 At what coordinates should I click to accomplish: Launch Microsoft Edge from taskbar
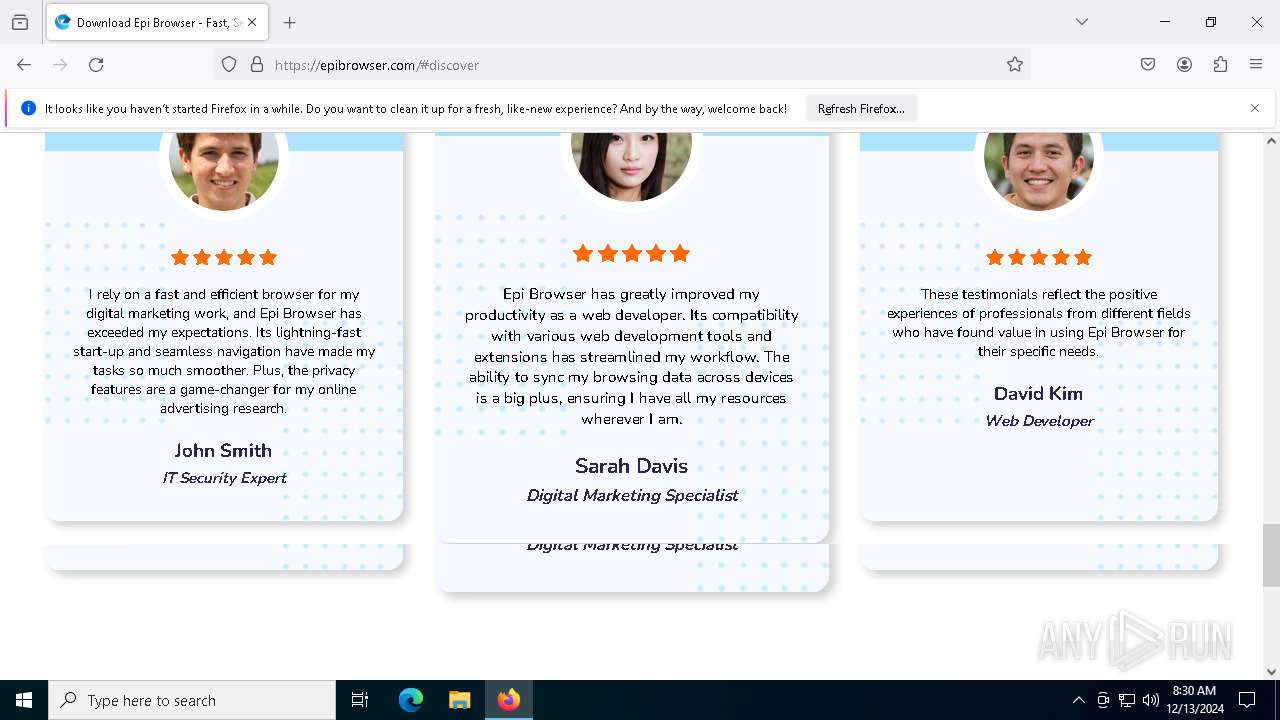coord(411,700)
